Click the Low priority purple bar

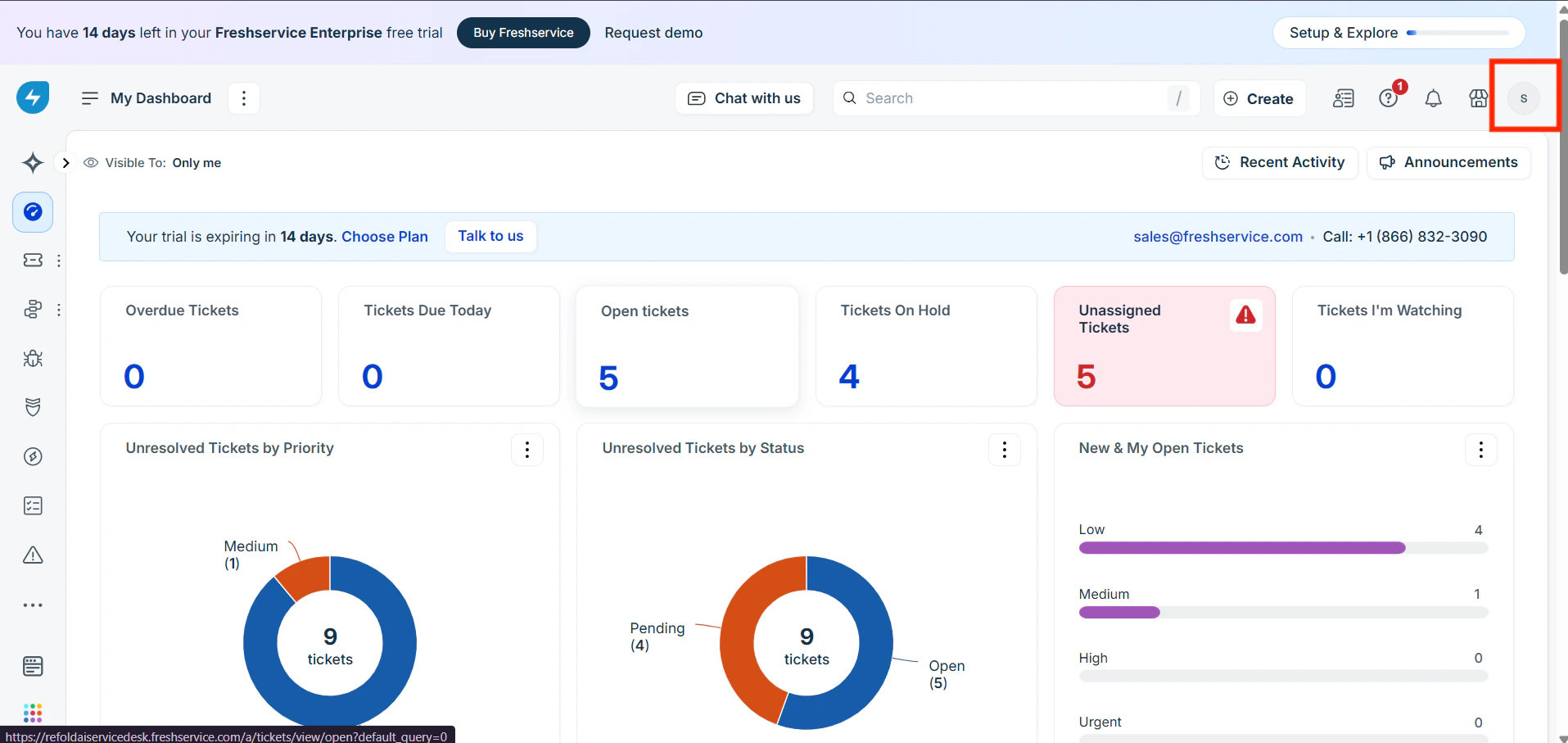pyautogui.click(x=1242, y=548)
